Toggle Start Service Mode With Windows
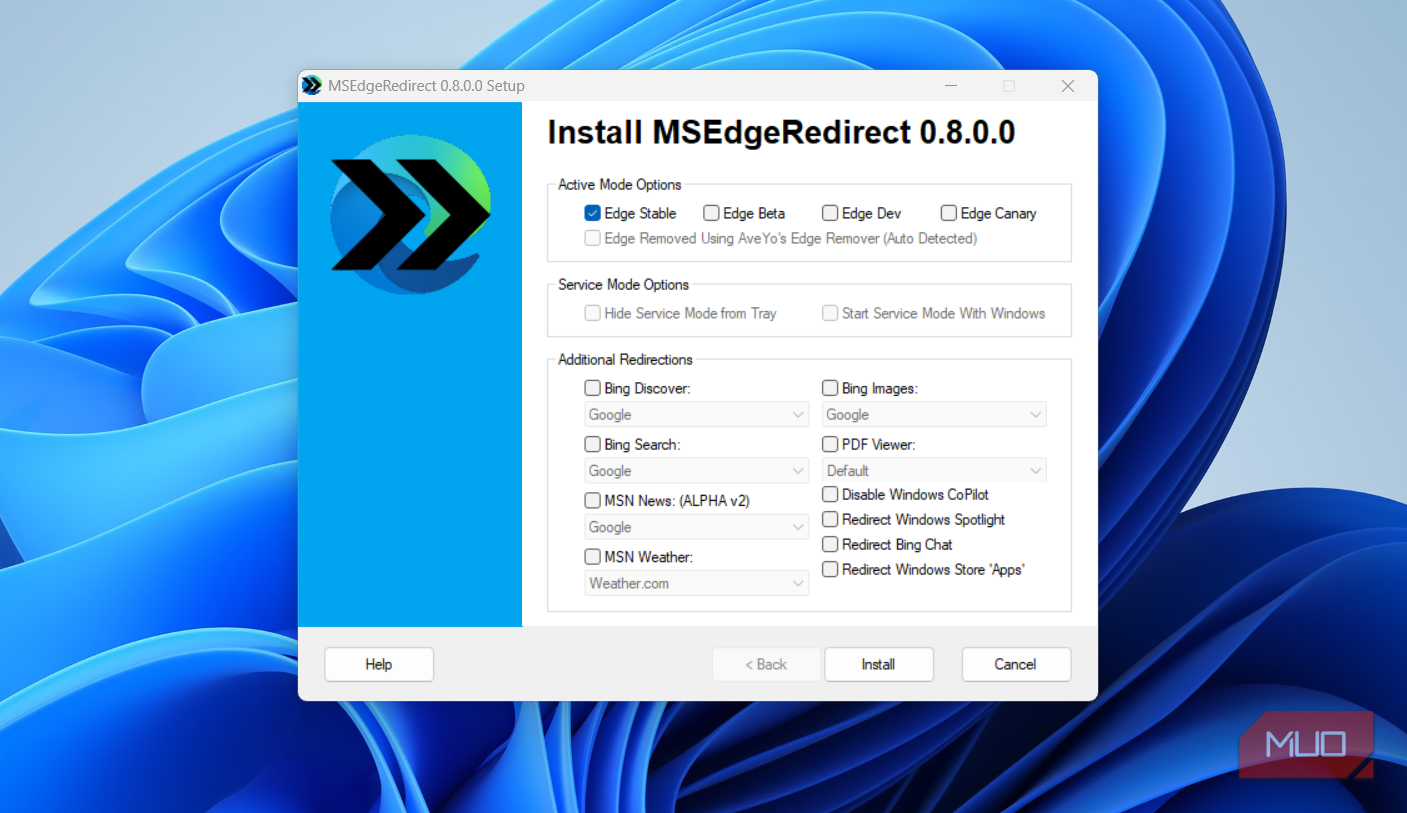The width and height of the screenshot is (1407, 813). pos(830,313)
